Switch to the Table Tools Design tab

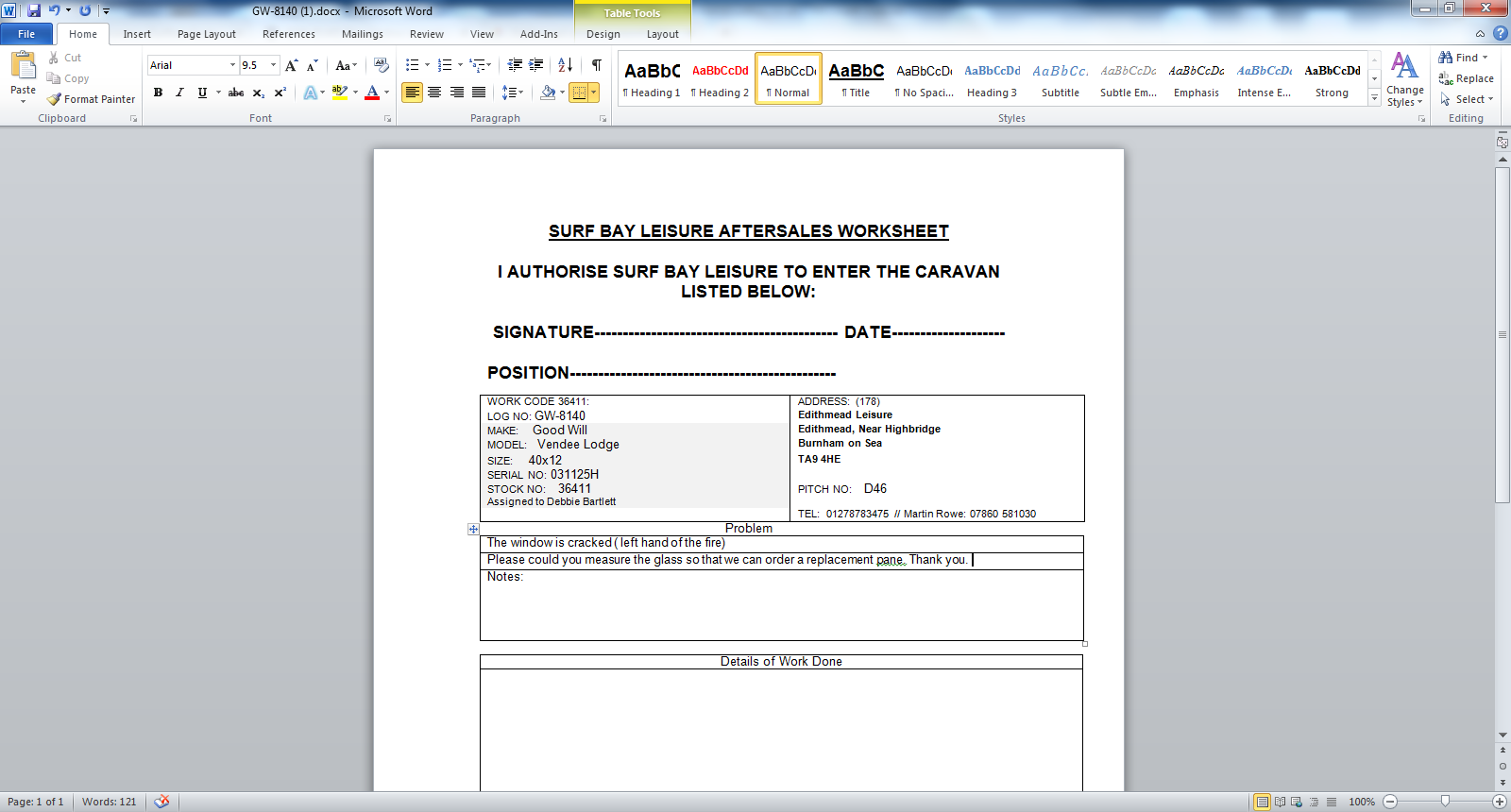603,34
